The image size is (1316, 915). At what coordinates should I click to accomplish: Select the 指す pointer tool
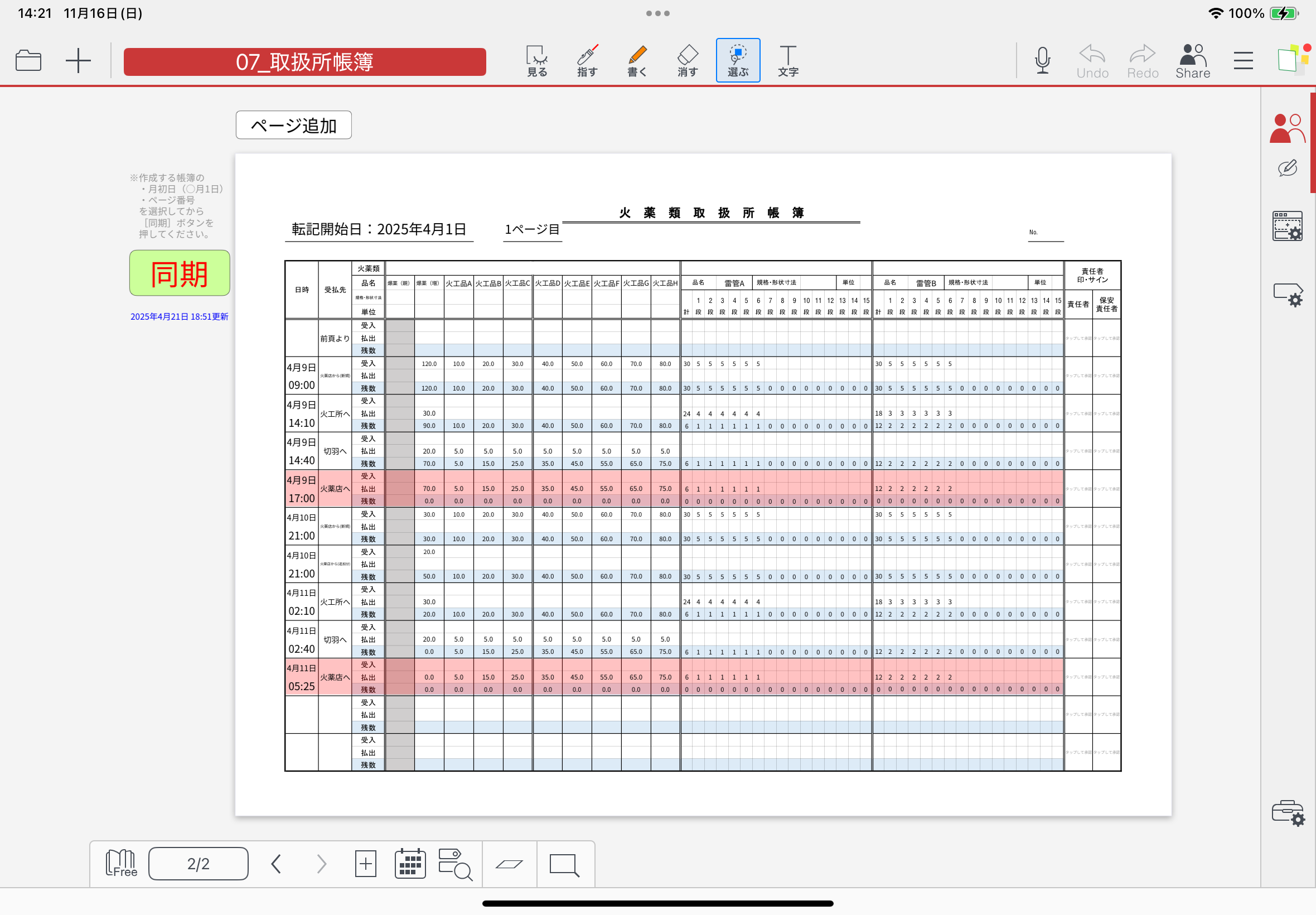[x=587, y=60]
